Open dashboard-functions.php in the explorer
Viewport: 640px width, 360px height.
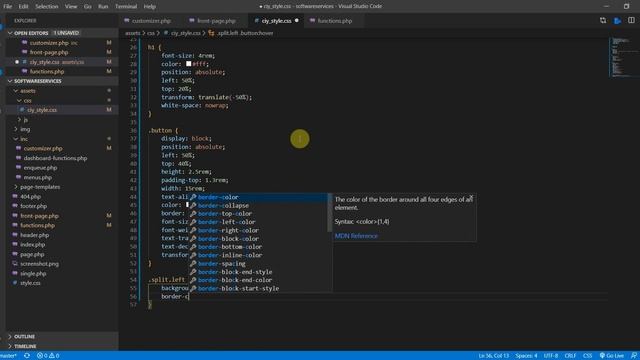tap(55, 158)
